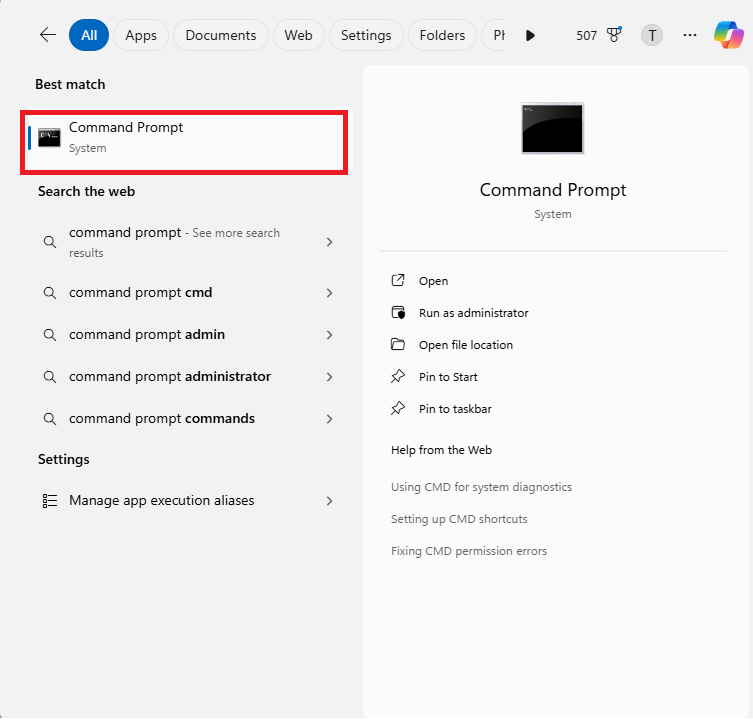Open 'Setting up CMD shortcuts' help link
Image resolution: width=753 pixels, height=720 pixels.
pyautogui.click(x=459, y=519)
